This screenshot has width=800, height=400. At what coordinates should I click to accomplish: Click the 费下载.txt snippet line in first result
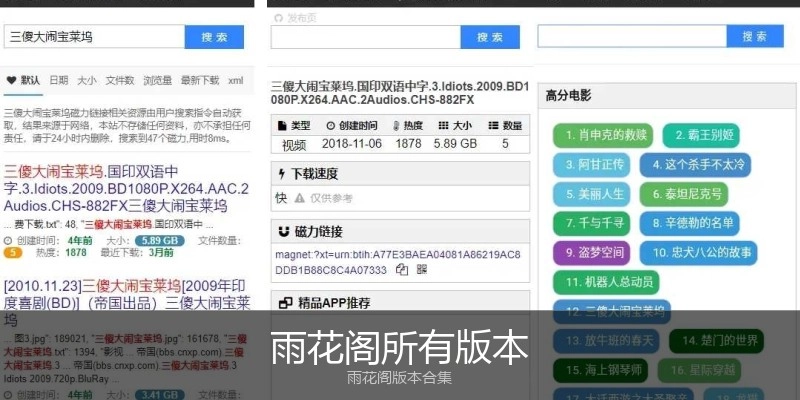click(x=109, y=224)
